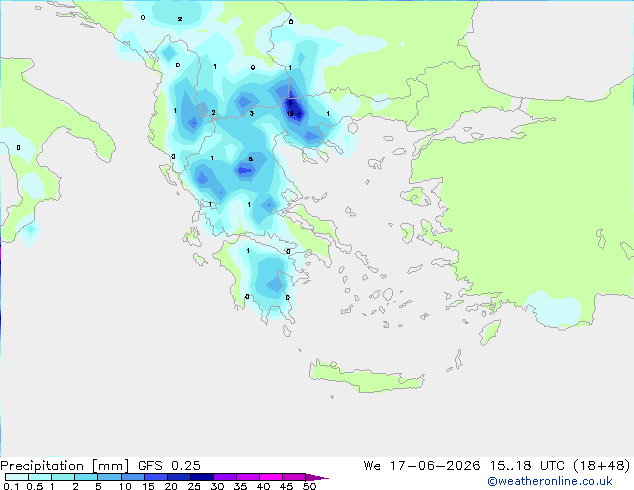Image resolution: width=634 pixels, height=490 pixels.
Task: Click the 25–30 mm dark navy swatch
Action: (202, 477)
